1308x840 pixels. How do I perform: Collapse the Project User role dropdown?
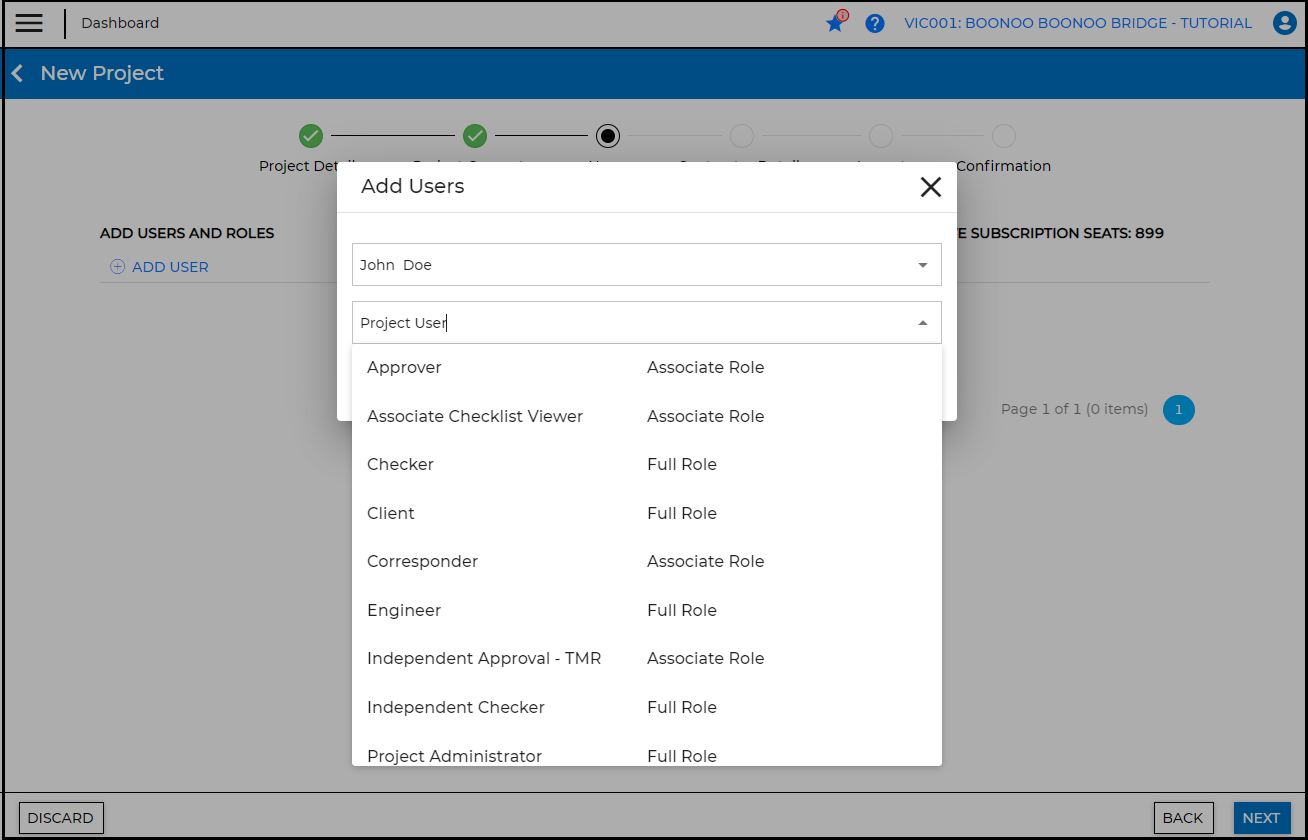click(922, 323)
